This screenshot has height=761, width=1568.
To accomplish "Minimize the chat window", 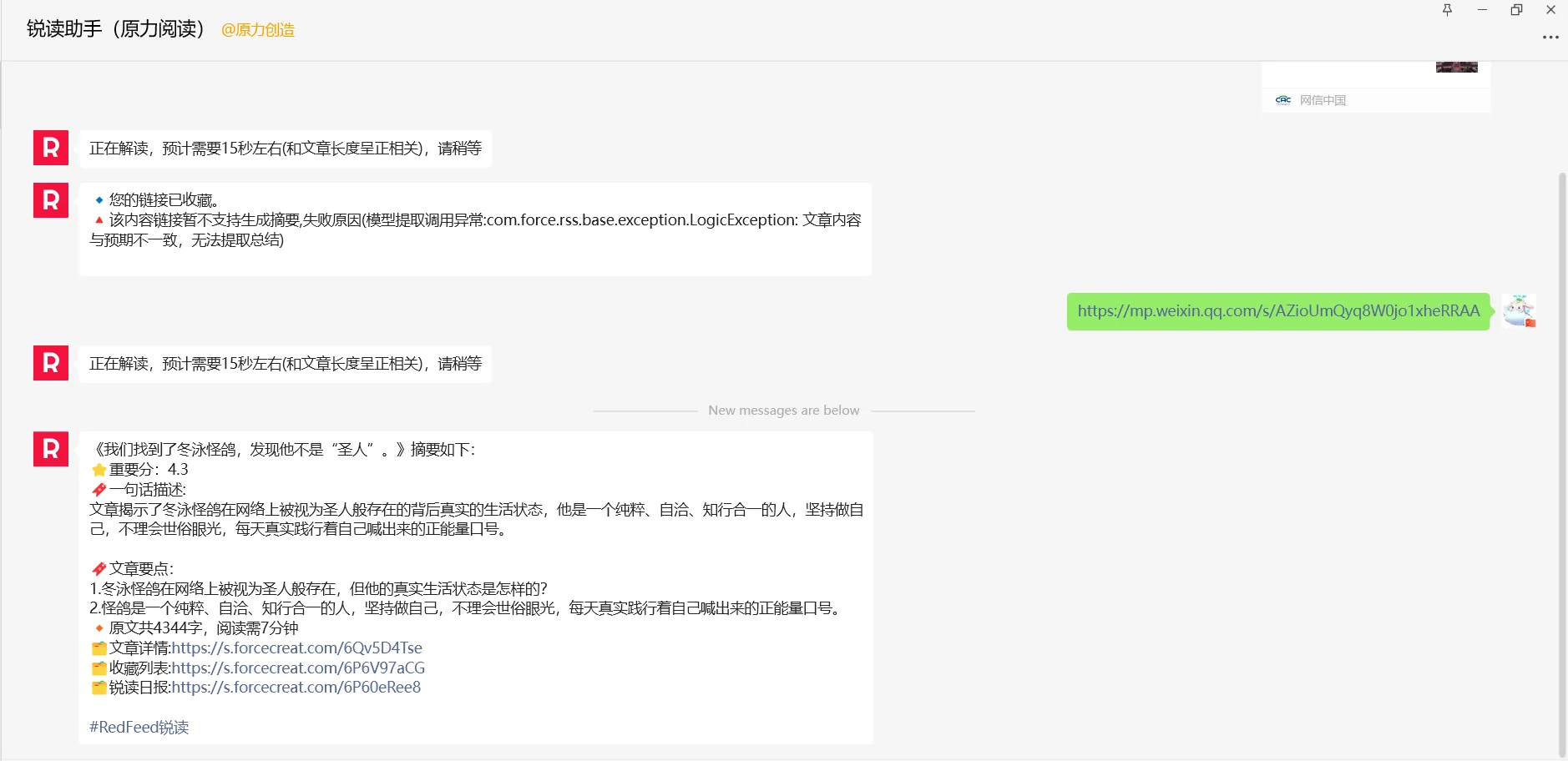I will pyautogui.click(x=1482, y=10).
